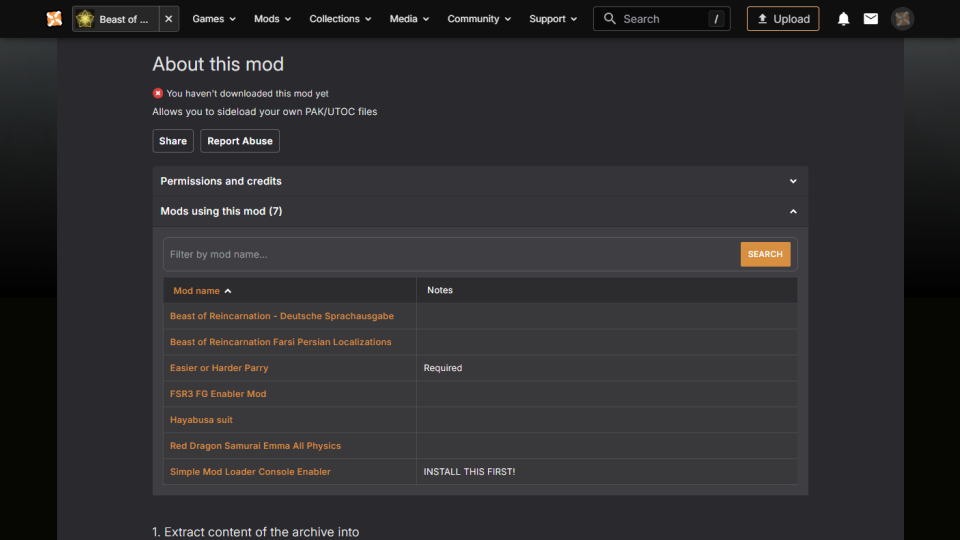This screenshot has width=960, height=540.
Task: Open the Nexus Mods home logo
Action: 54,19
